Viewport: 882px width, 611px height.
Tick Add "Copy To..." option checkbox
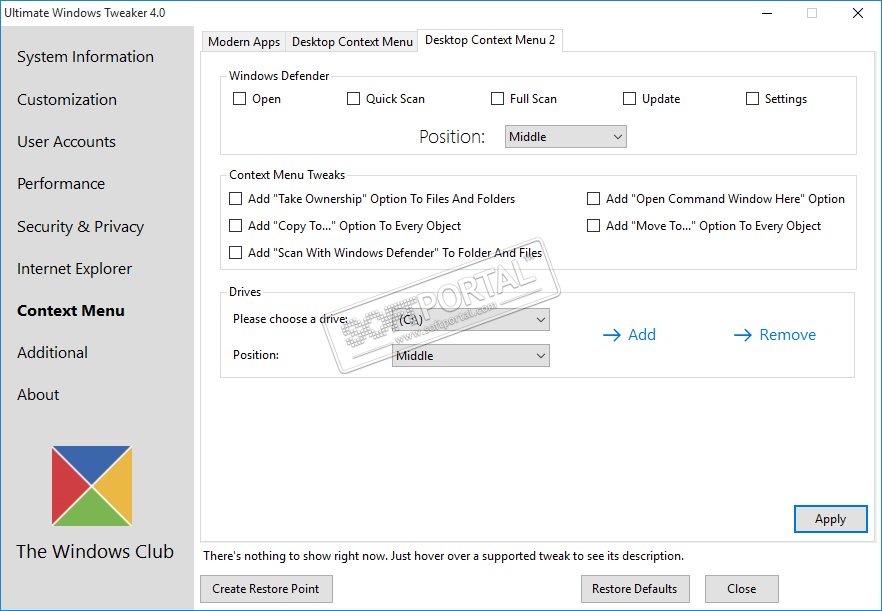click(236, 226)
